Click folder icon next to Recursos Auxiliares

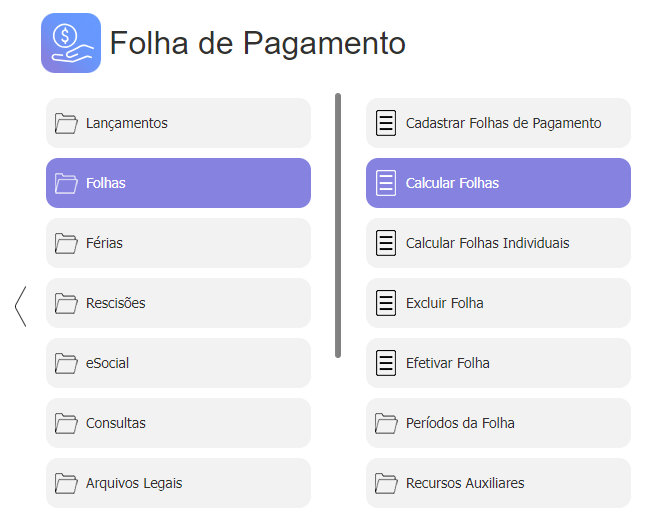[x=386, y=483]
